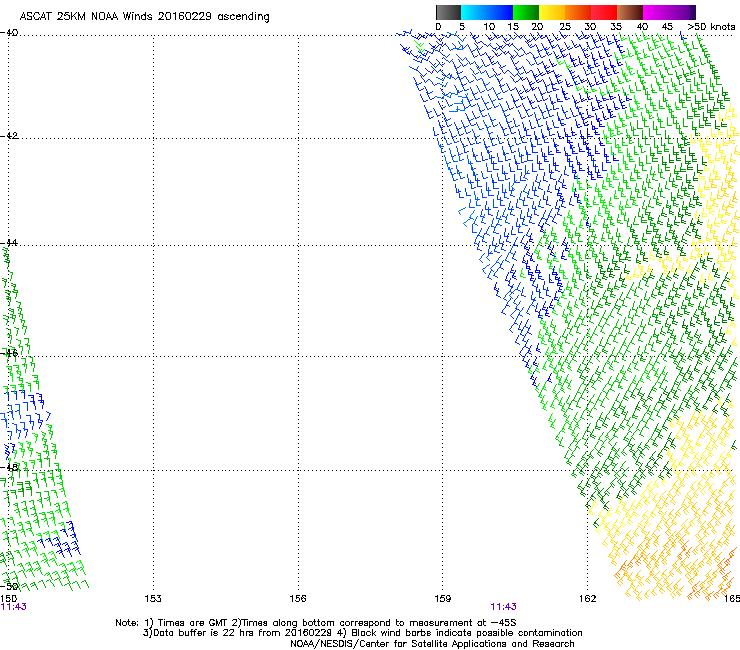Image resolution: width=740 pixels, height=650 pixels.
Task: Click the 159 longitude axis label
Action: (443, 599)
